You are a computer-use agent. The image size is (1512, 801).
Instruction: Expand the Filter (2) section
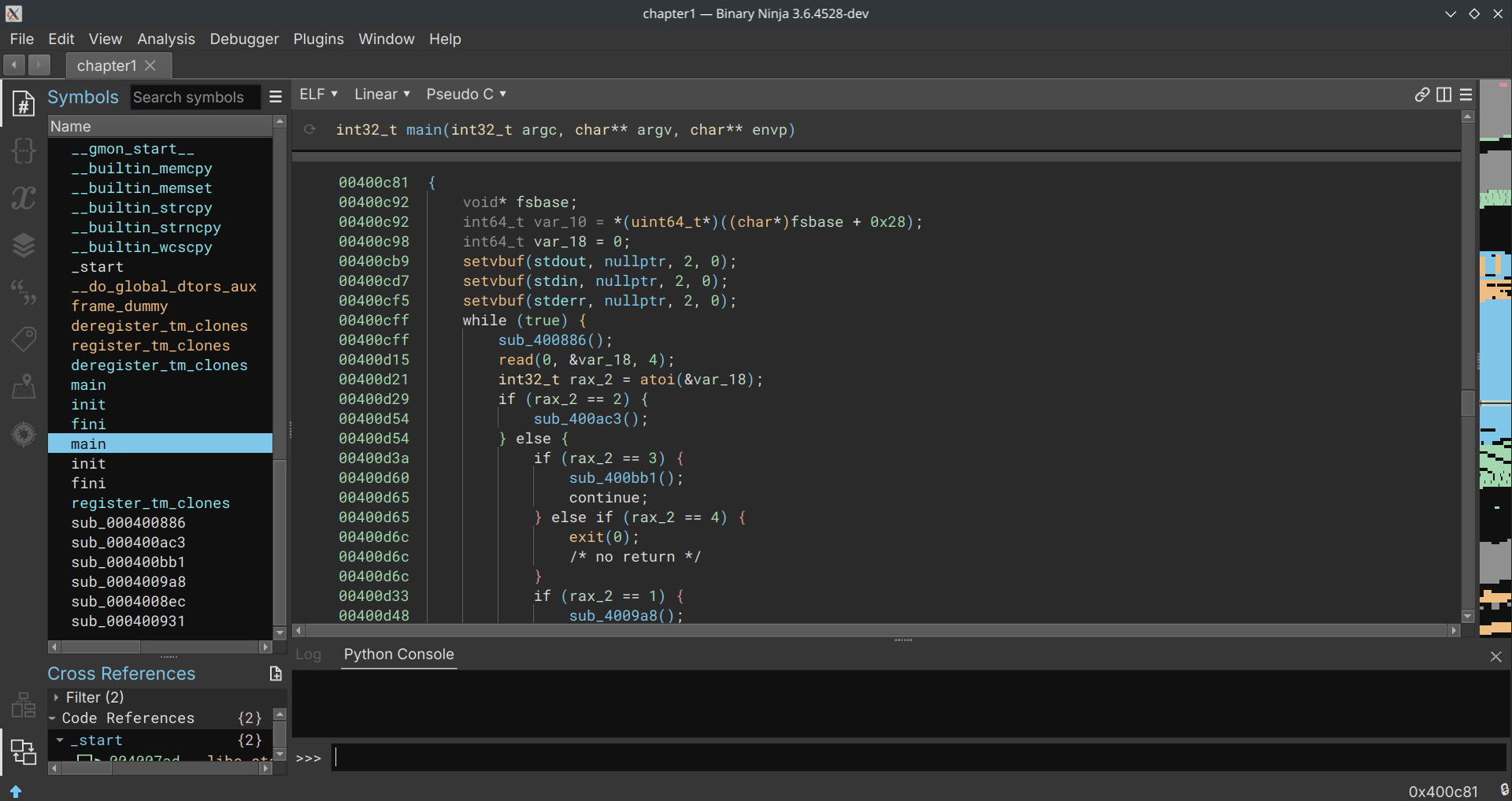[56, 697]
